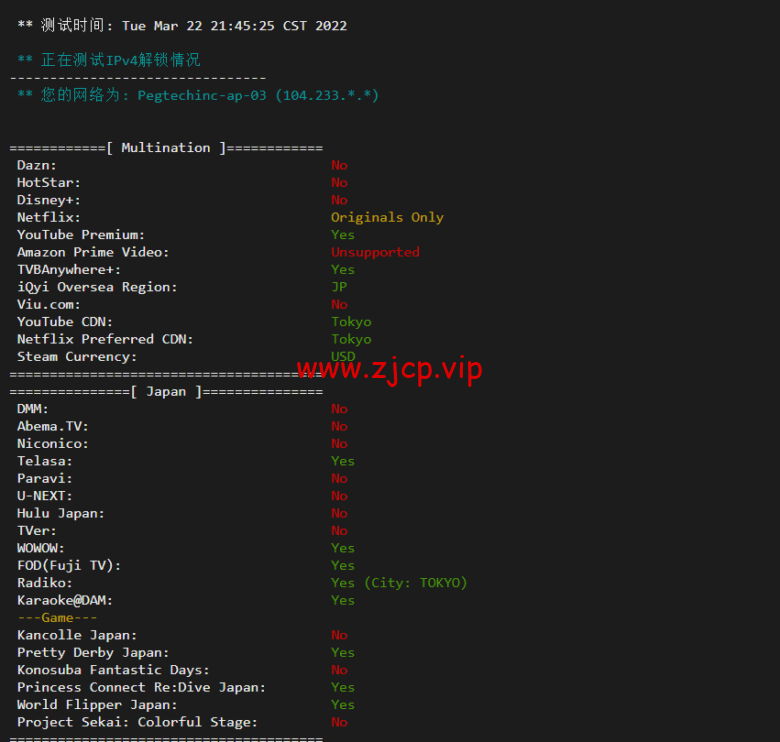This screenshot has height=742, width=780.
Task: Click the '[ Japan ]' section header
Action: 166,391
